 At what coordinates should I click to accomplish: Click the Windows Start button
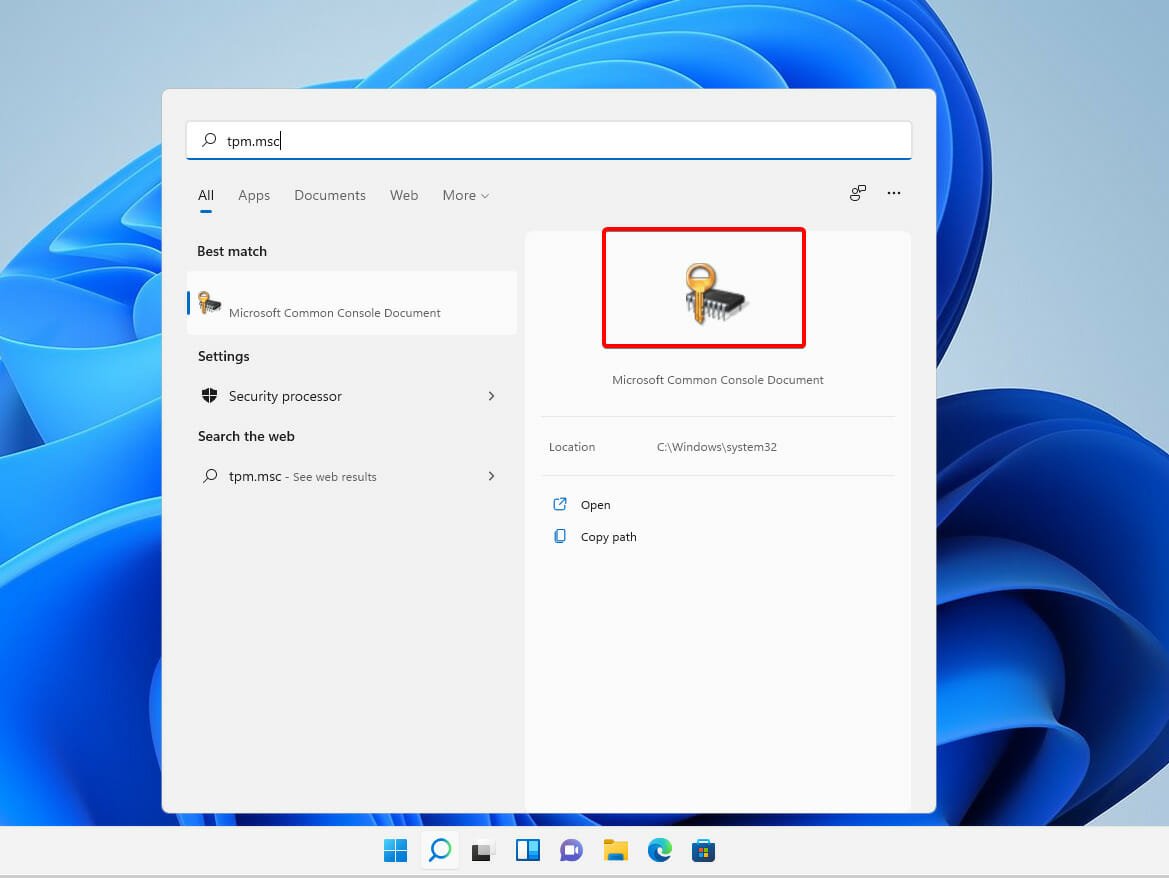tap(395, 849)
